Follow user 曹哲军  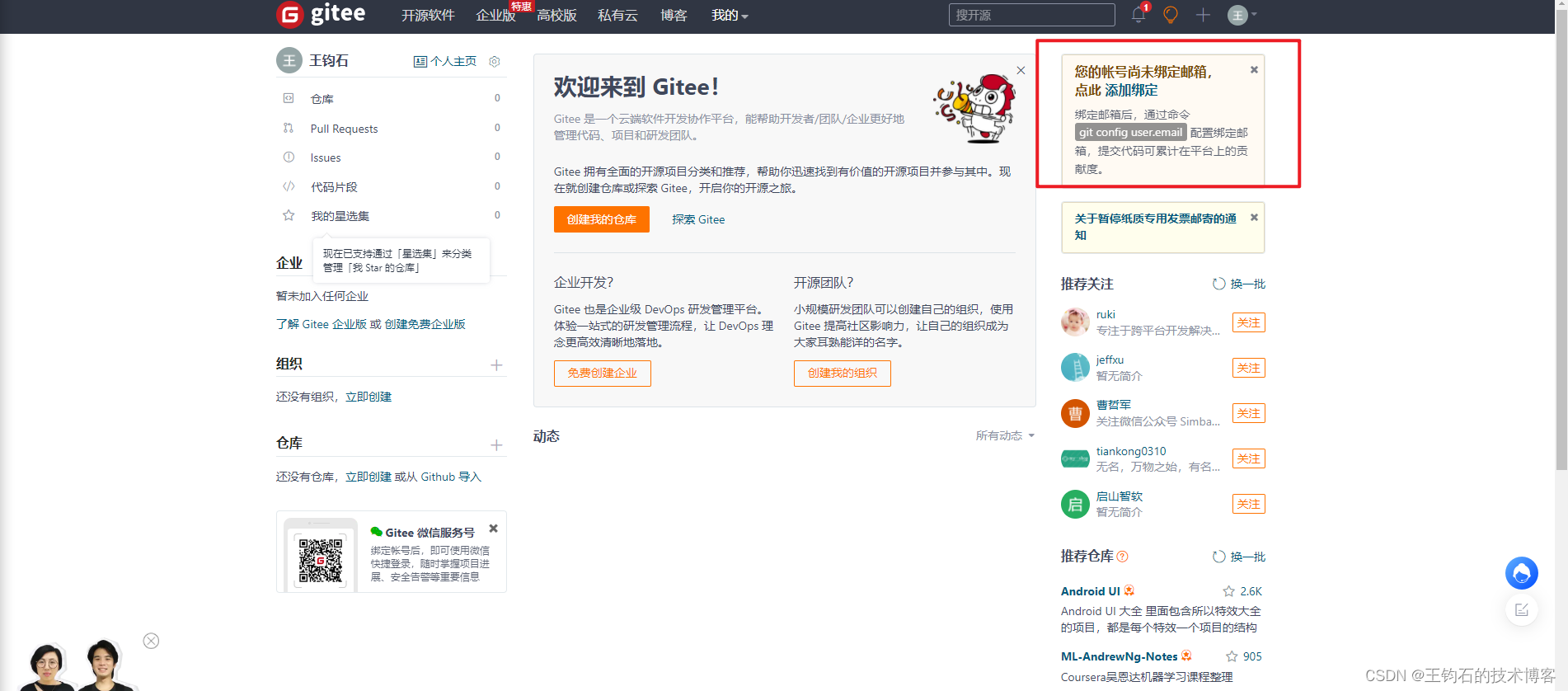click(x=1249, y=413)
